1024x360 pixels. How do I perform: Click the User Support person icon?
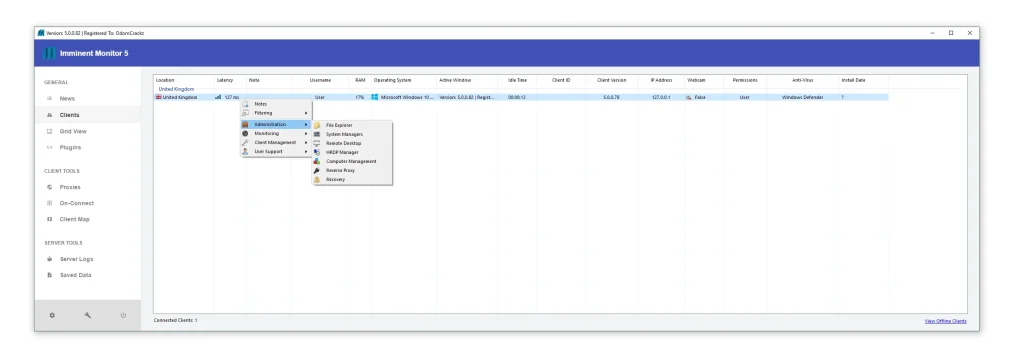click(x=245, y=152)
